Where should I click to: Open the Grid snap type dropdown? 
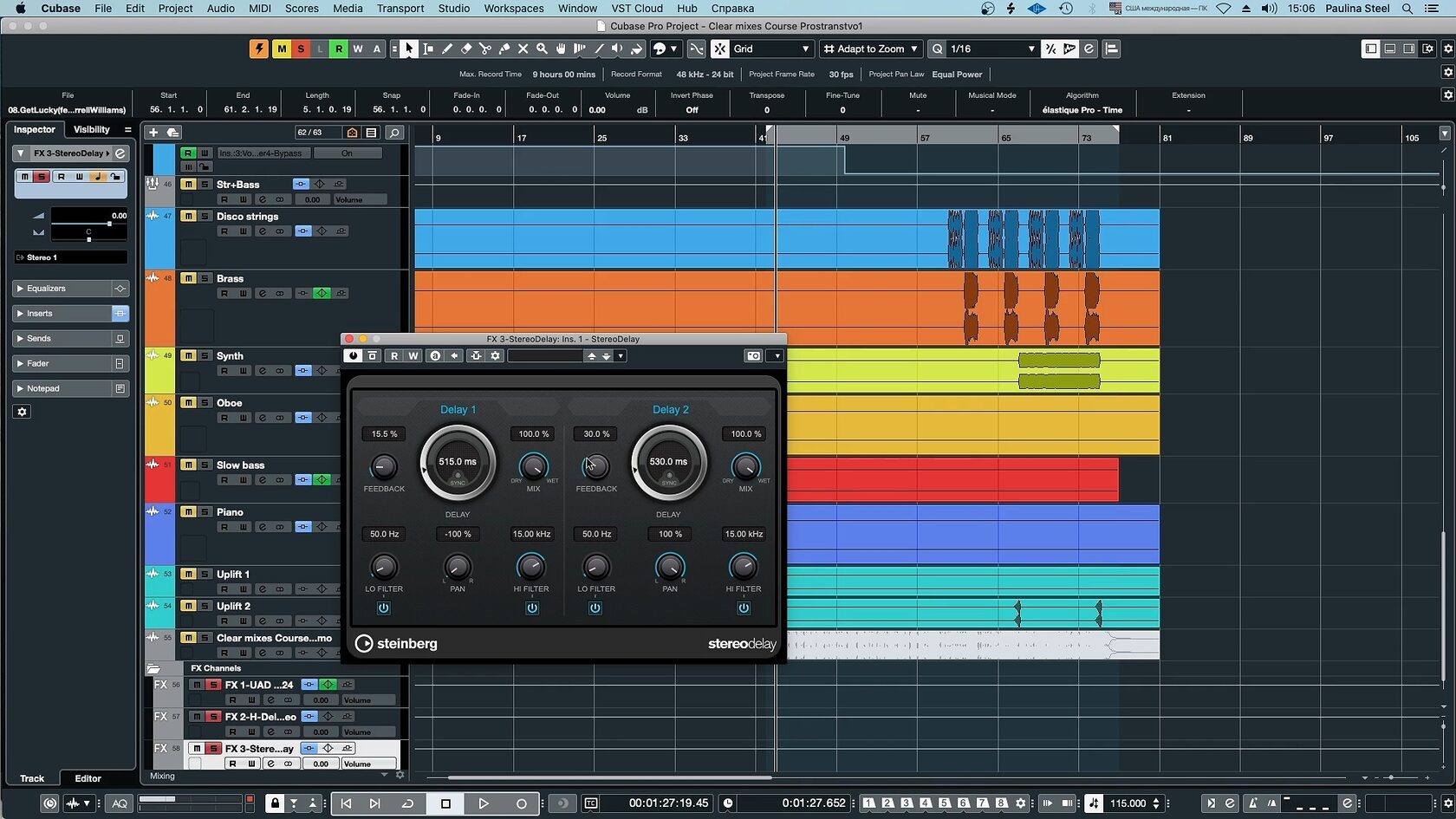point(770,49)
